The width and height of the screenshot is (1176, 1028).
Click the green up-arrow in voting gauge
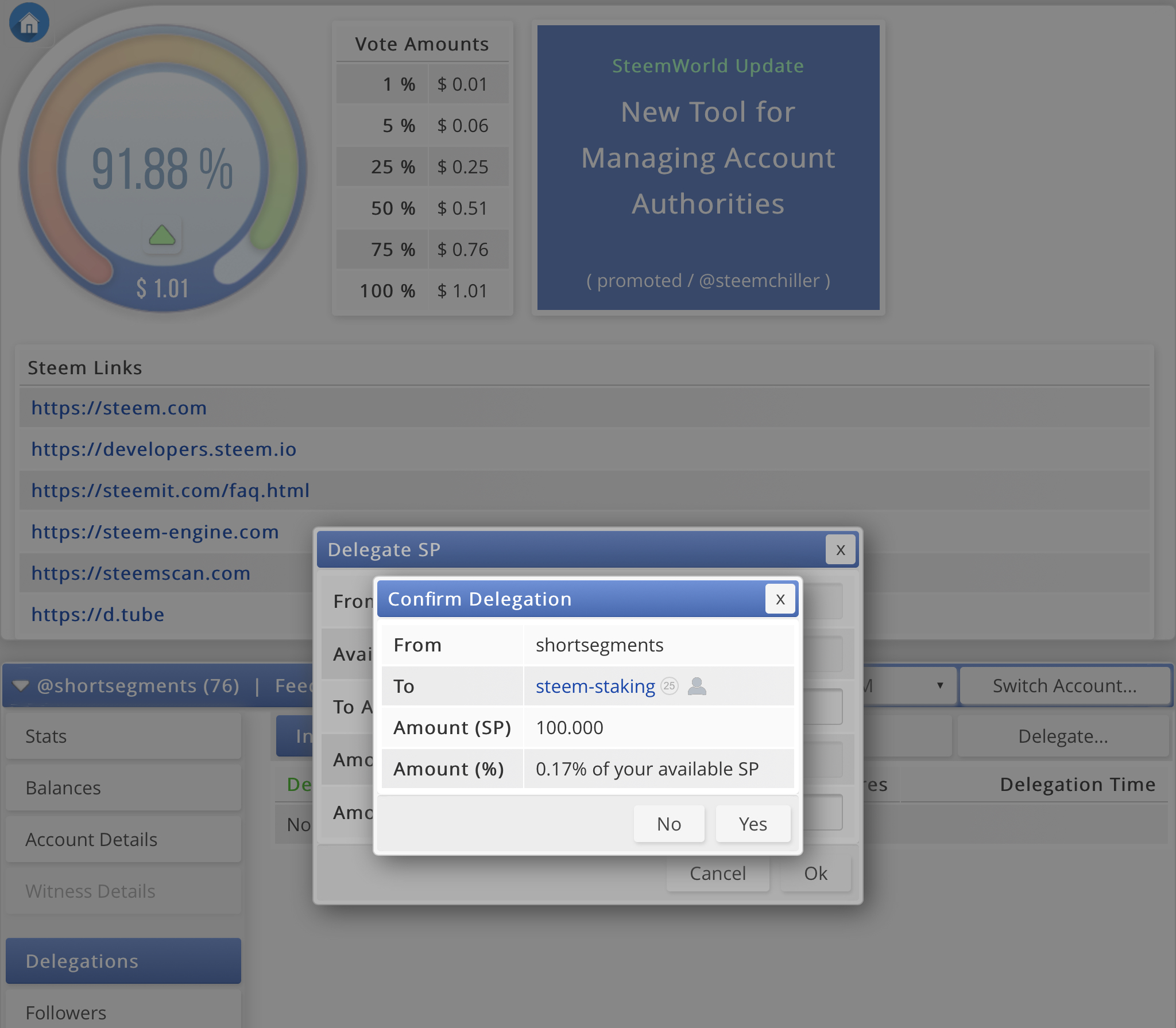click(162, 235)
